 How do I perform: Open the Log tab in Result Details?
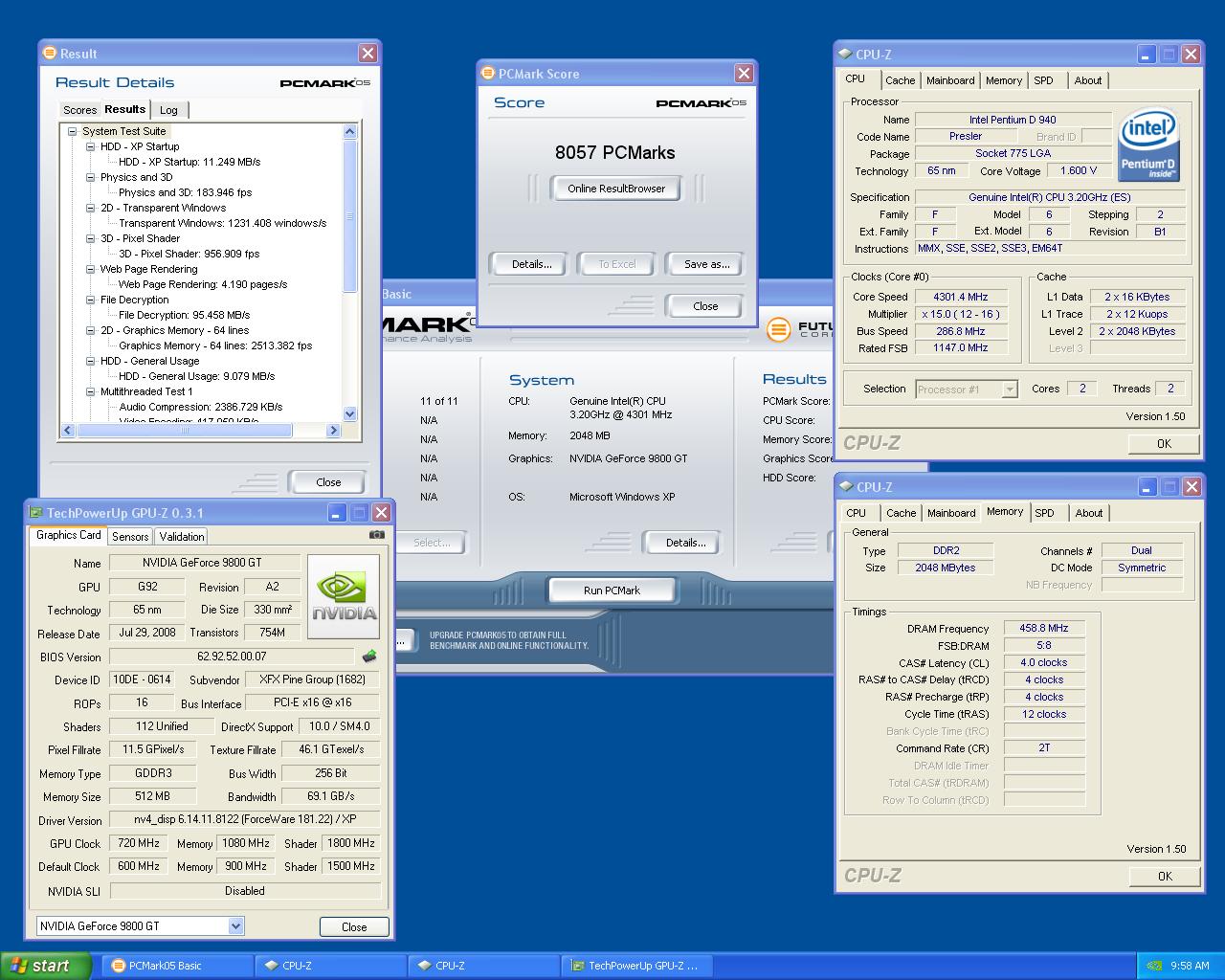coord(168,110)
